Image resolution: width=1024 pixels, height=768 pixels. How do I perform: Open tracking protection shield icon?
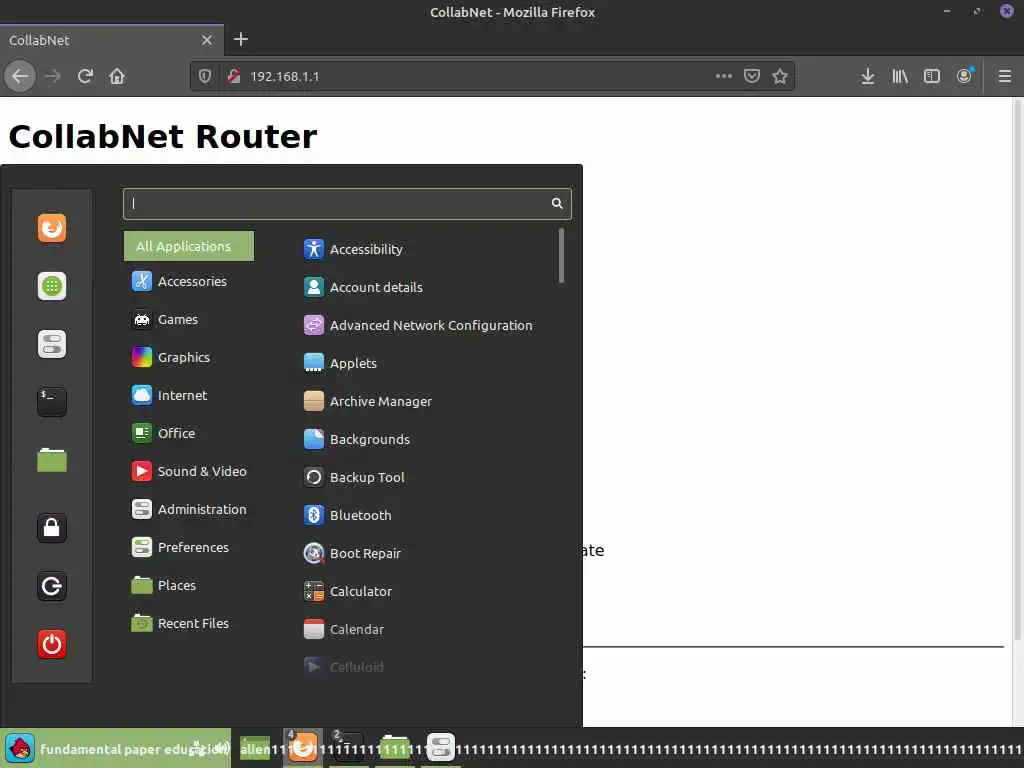click(x=205, y=76)
